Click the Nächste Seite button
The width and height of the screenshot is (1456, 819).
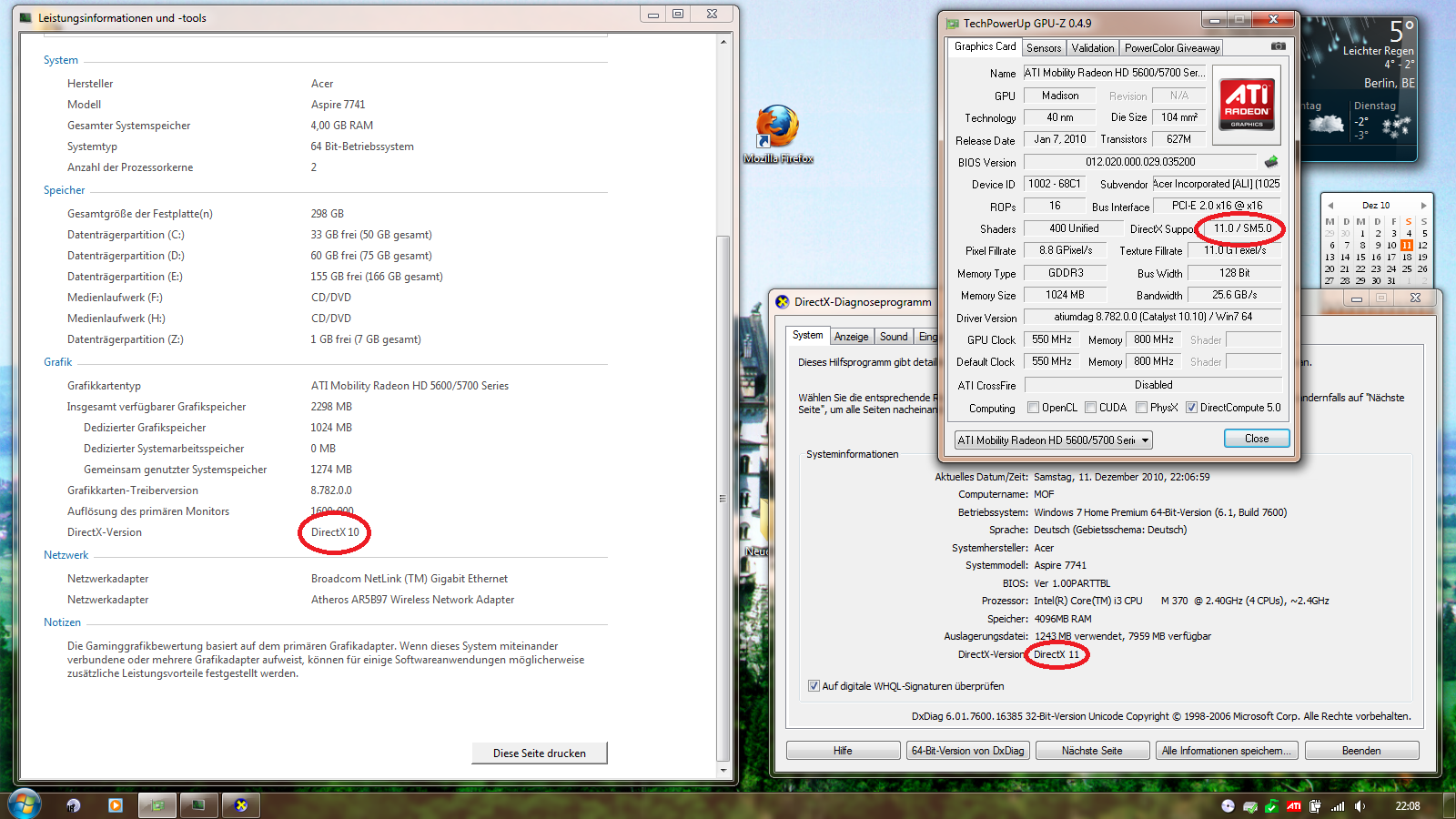click(x=1092, y=751)
